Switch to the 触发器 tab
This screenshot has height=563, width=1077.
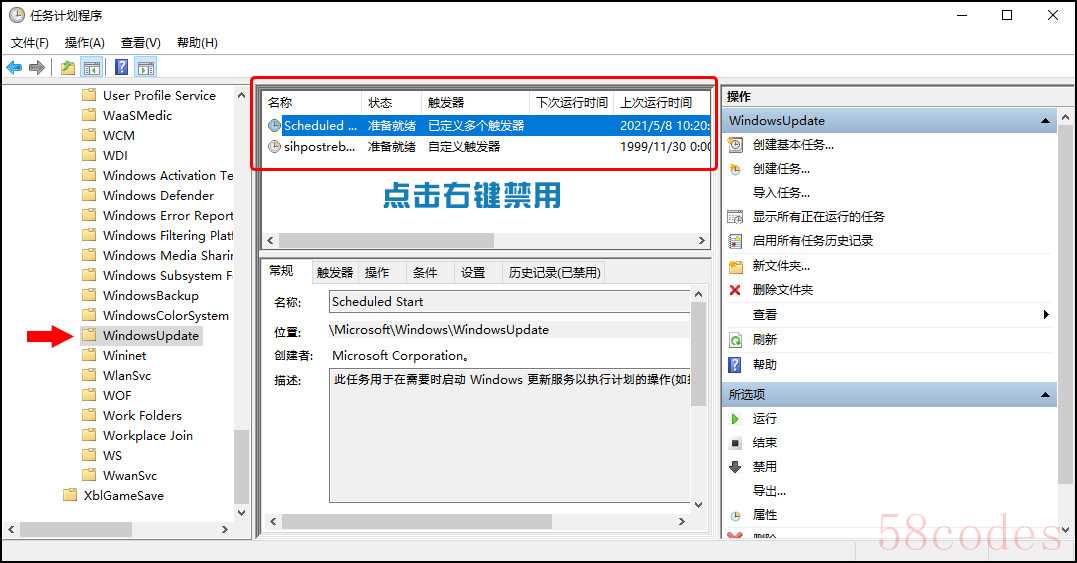pyautogui.click(x=335, y=272)
